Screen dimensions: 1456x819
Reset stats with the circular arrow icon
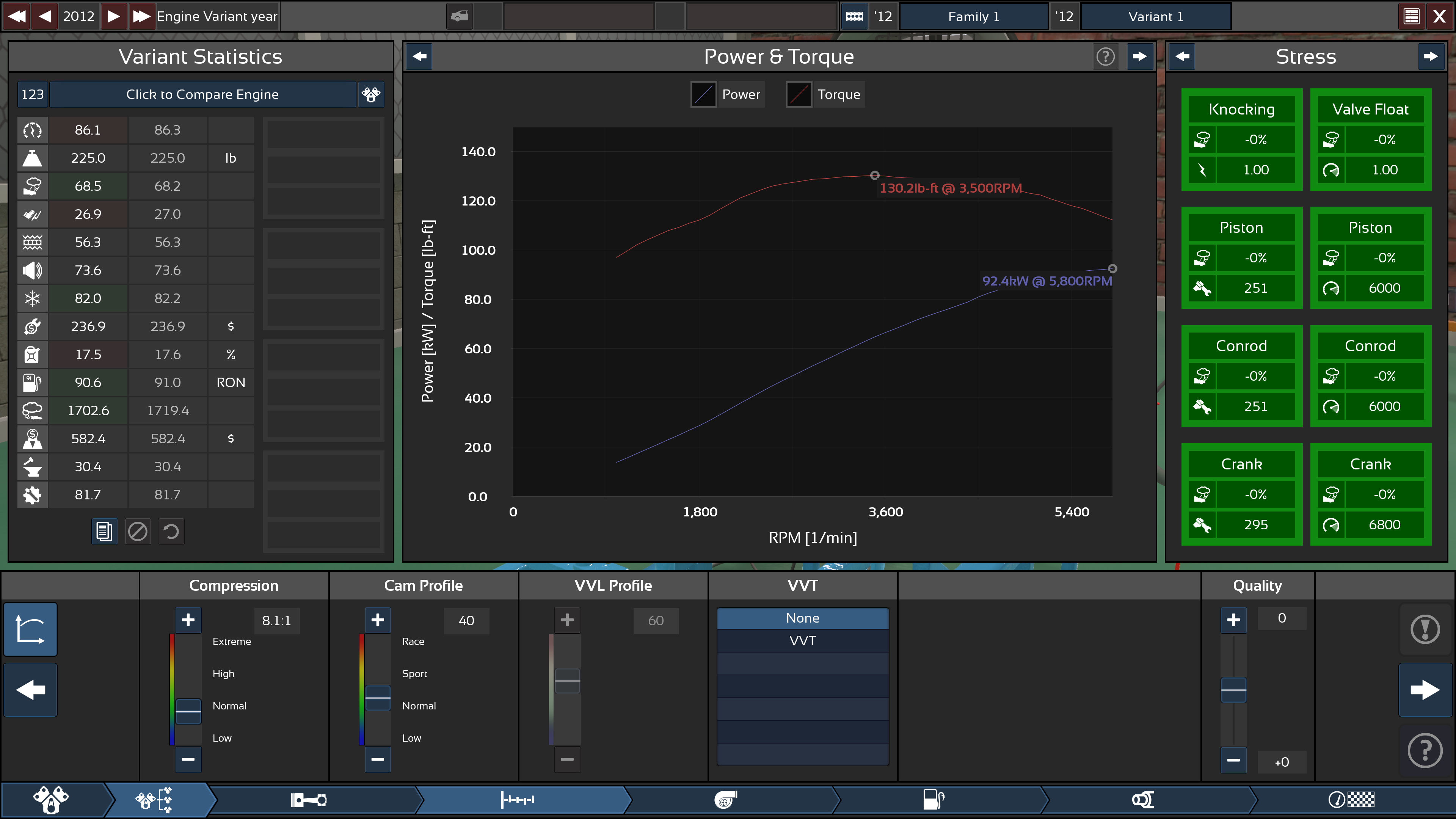point(171,531)
